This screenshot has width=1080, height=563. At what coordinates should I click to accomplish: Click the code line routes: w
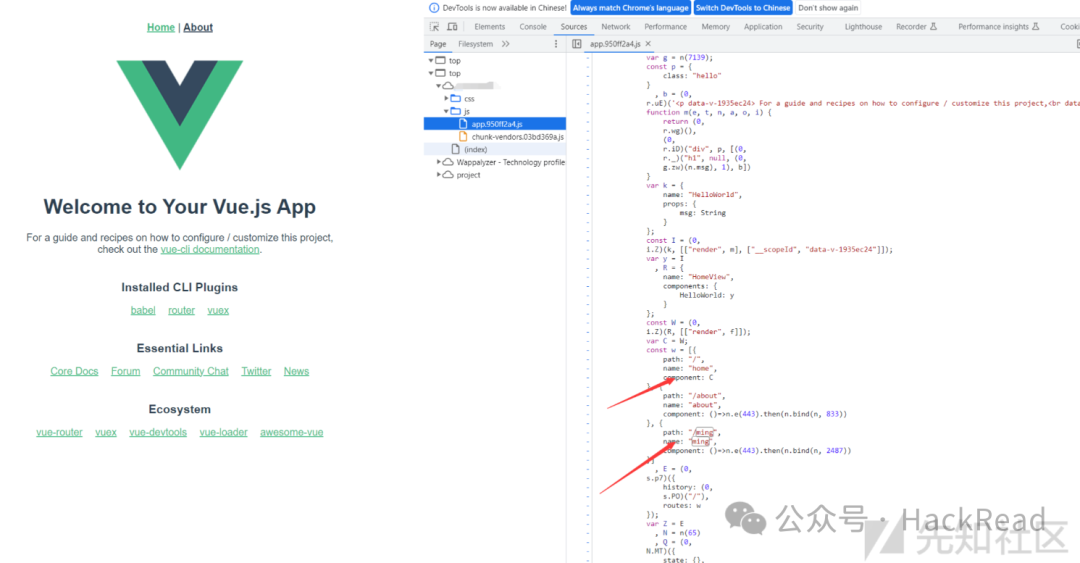tap(682, 505)
